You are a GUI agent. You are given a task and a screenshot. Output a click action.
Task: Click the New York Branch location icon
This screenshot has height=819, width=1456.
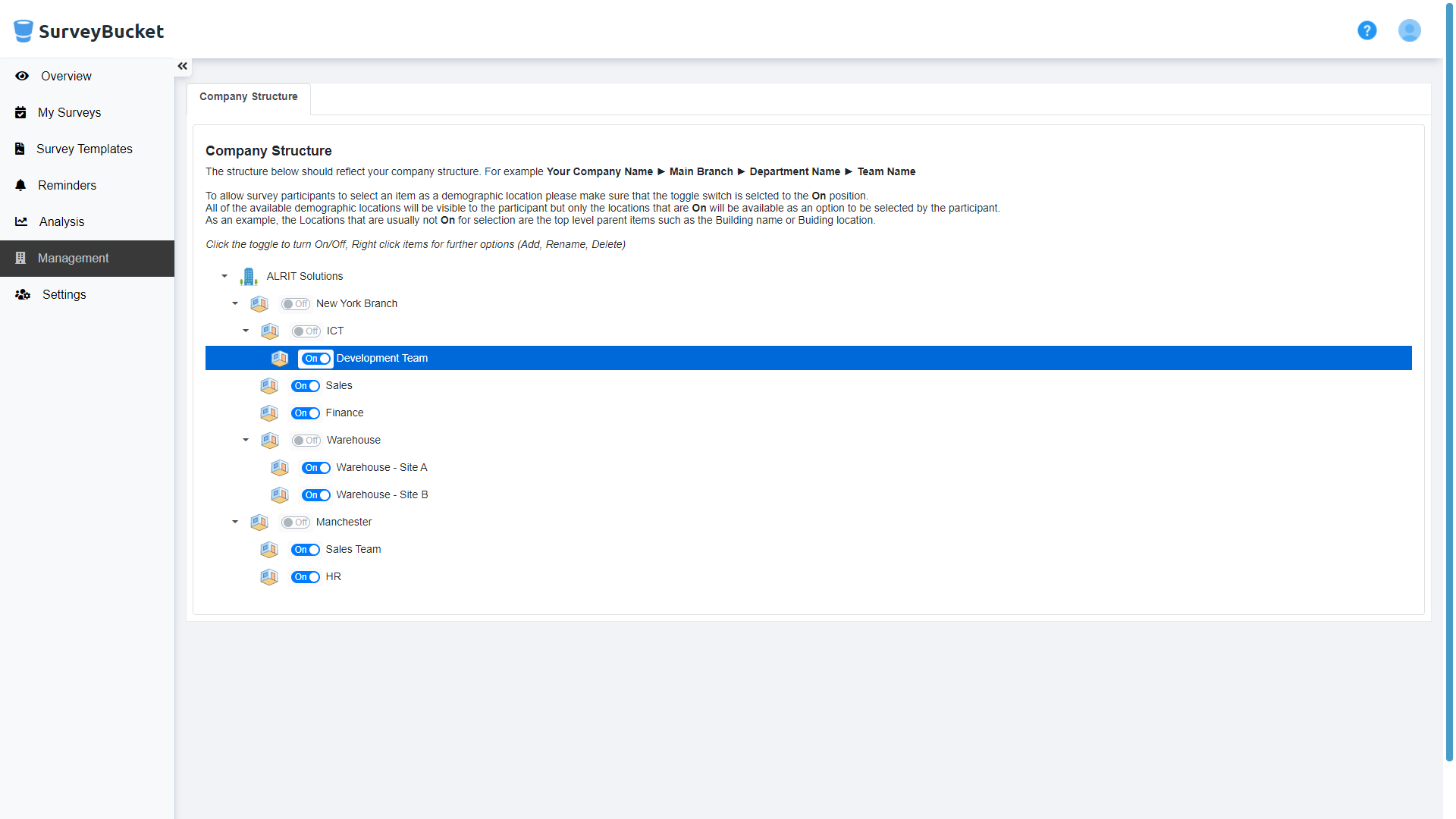coord(259,304)
